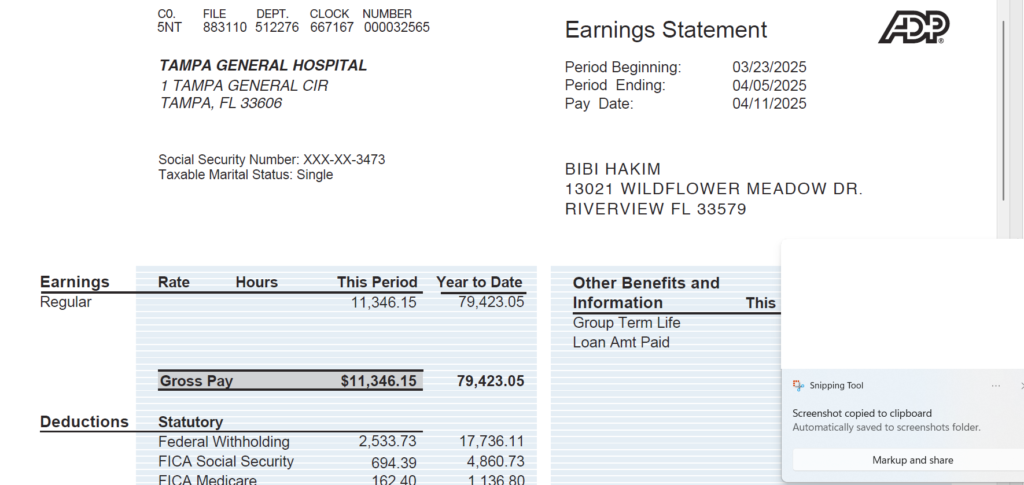
Task: Click the Tampa General Hospital employer name
Action: (263, 66)
